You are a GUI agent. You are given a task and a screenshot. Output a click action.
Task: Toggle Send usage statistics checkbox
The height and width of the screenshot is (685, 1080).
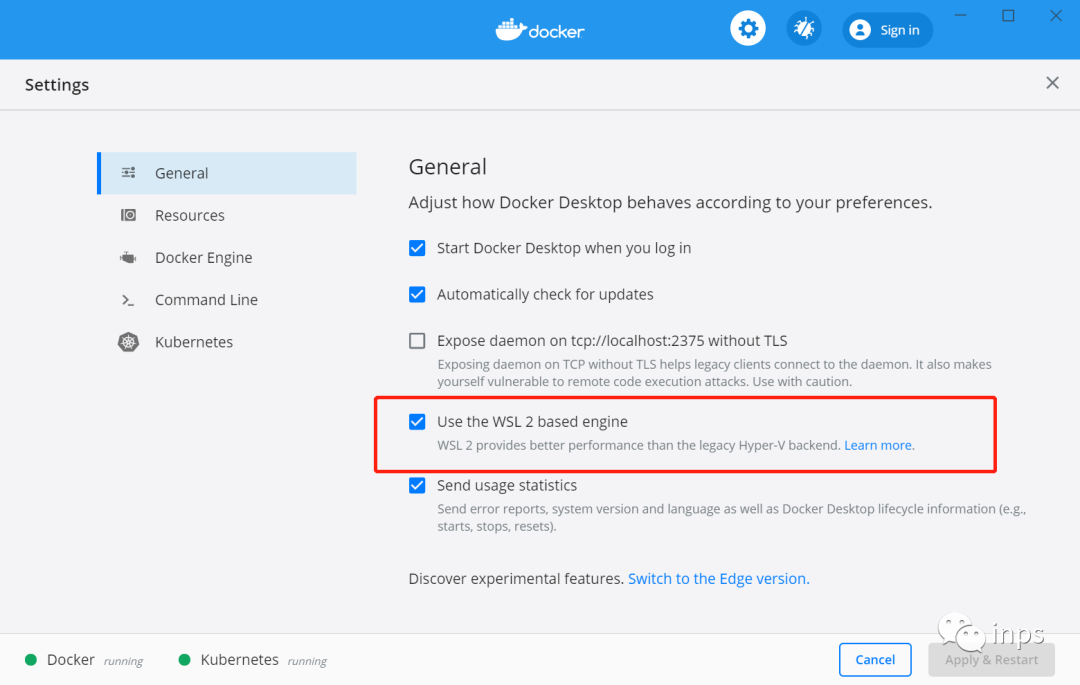point(417,485)
